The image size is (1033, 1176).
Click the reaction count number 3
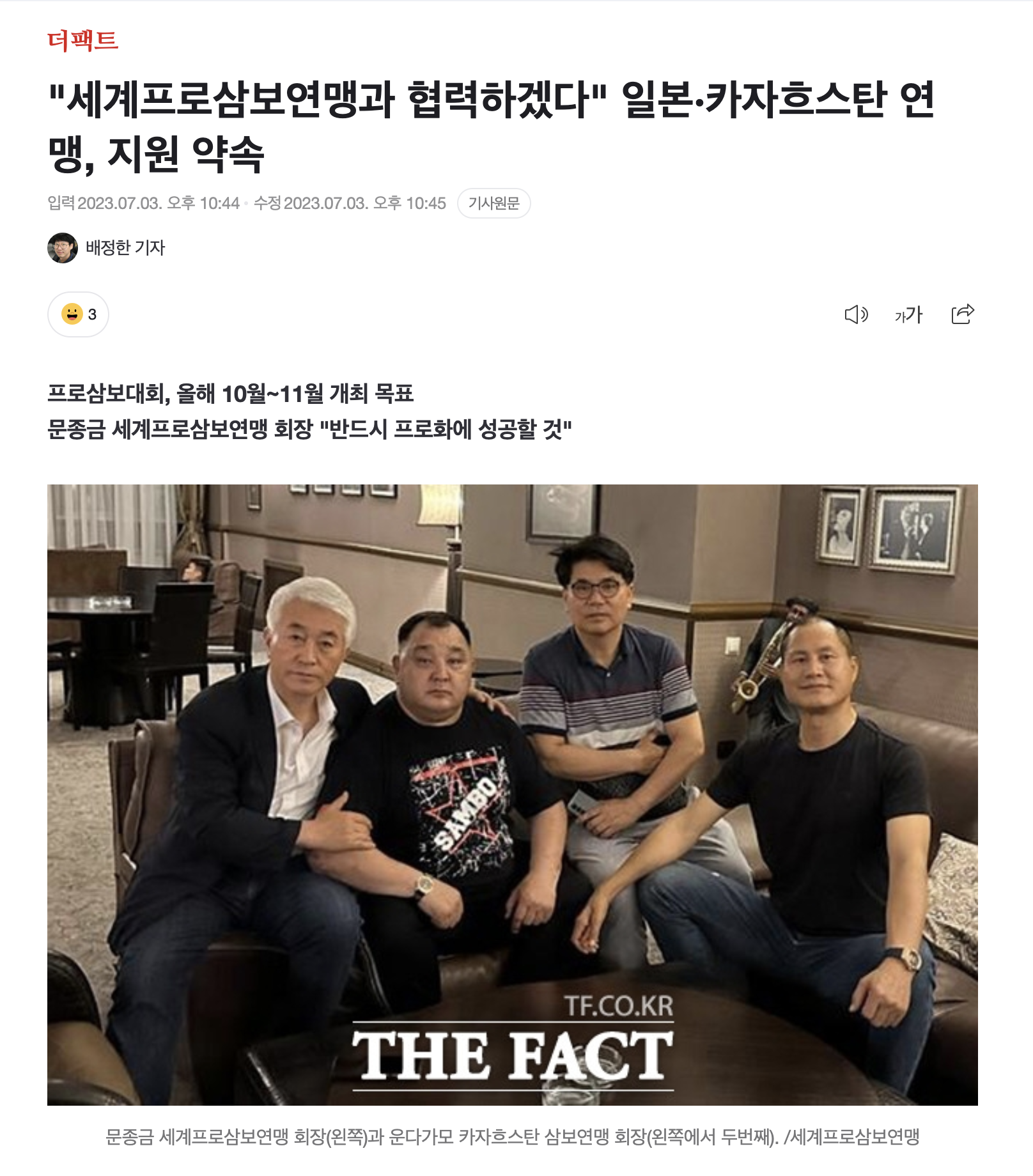92,314
